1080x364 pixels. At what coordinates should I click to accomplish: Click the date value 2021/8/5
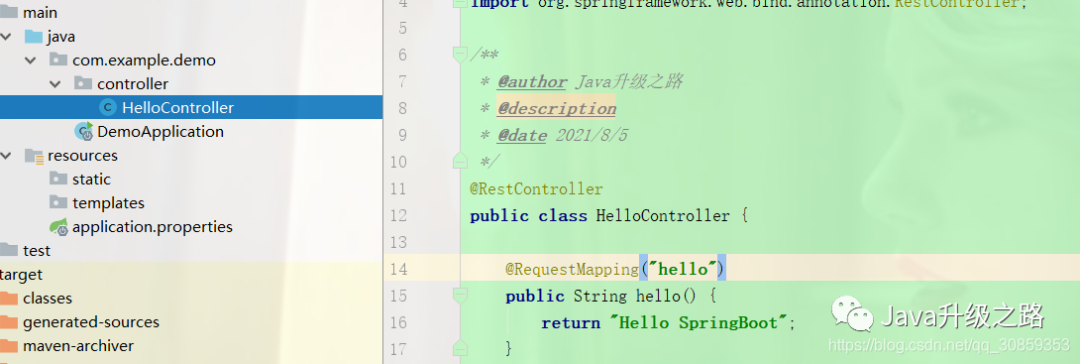point(592,135)
